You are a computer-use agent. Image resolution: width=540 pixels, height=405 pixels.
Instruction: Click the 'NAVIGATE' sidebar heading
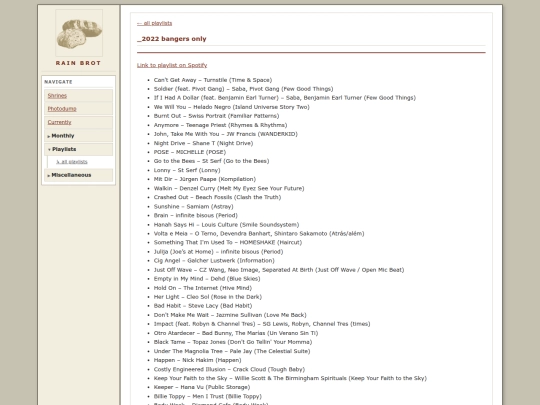coord(59,82)
